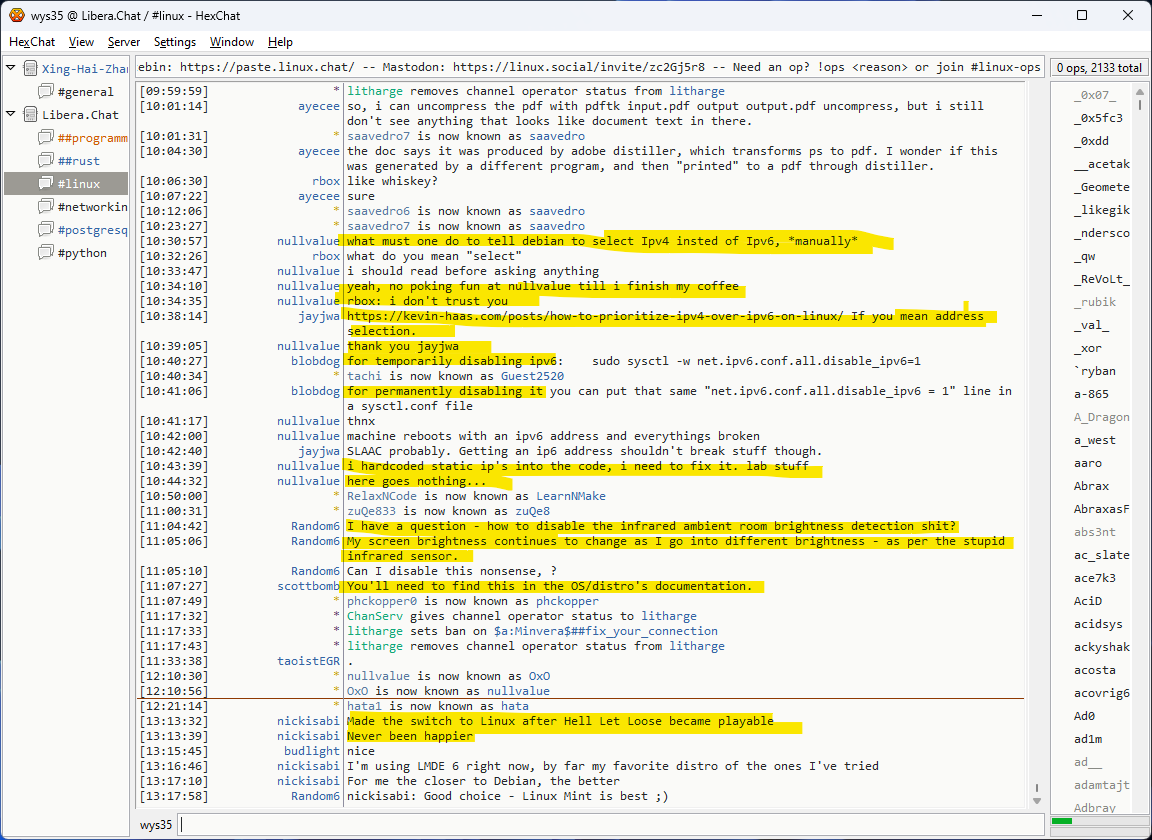
Task: Click the #python channel chat icon
Action: [x=46, y=253]
